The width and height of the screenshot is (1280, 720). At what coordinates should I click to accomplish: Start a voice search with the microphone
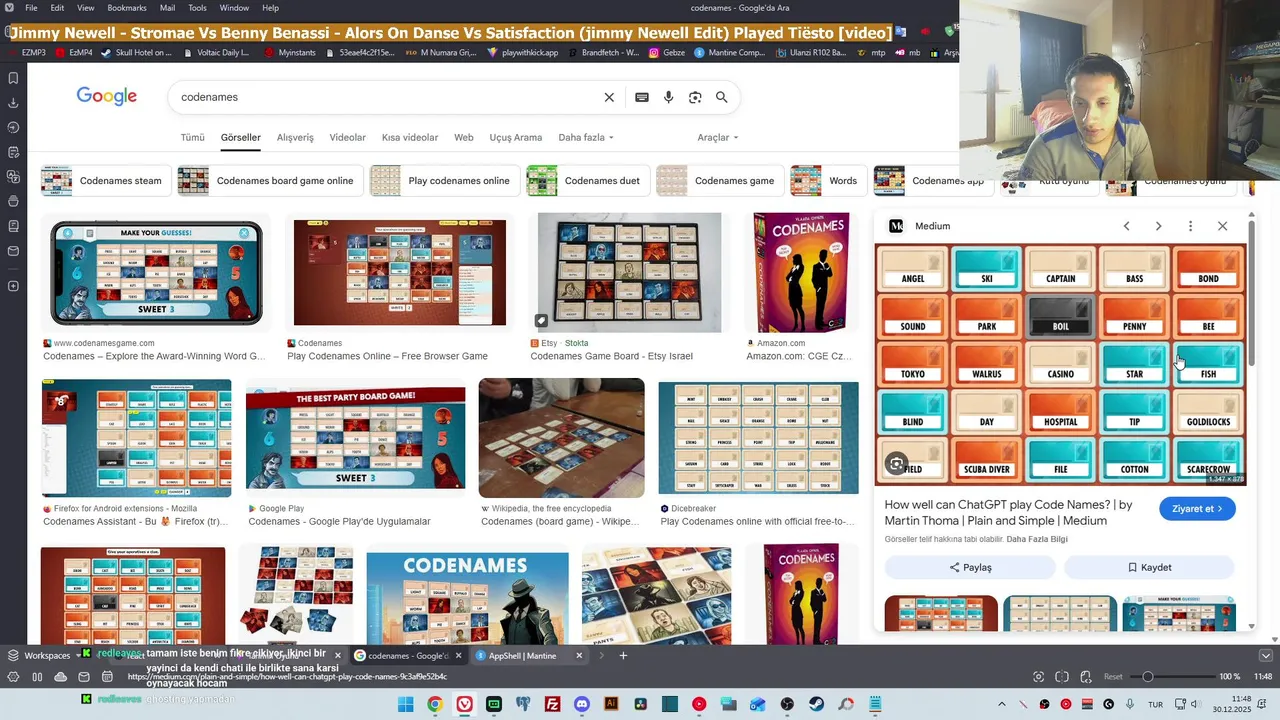669,97
